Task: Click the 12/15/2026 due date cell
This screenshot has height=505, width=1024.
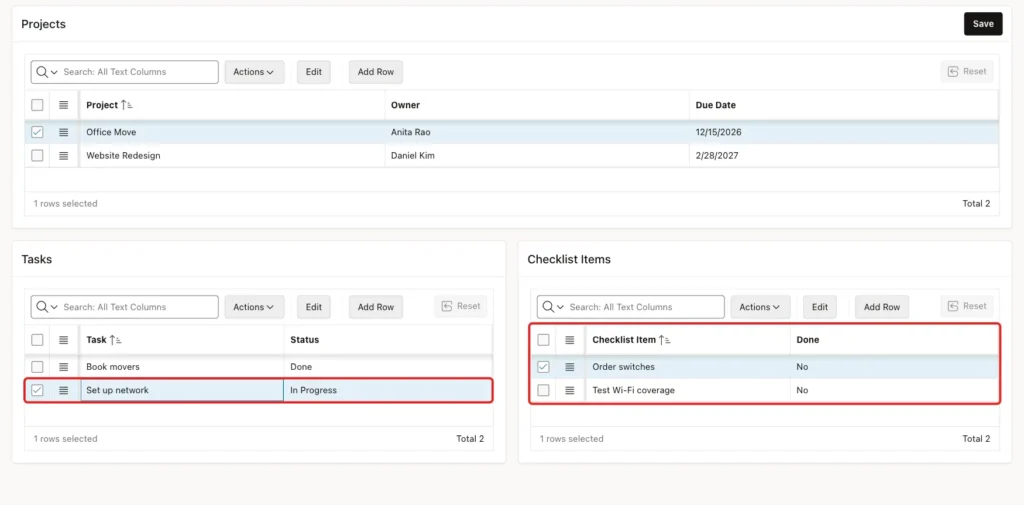Action: [844, 132]
